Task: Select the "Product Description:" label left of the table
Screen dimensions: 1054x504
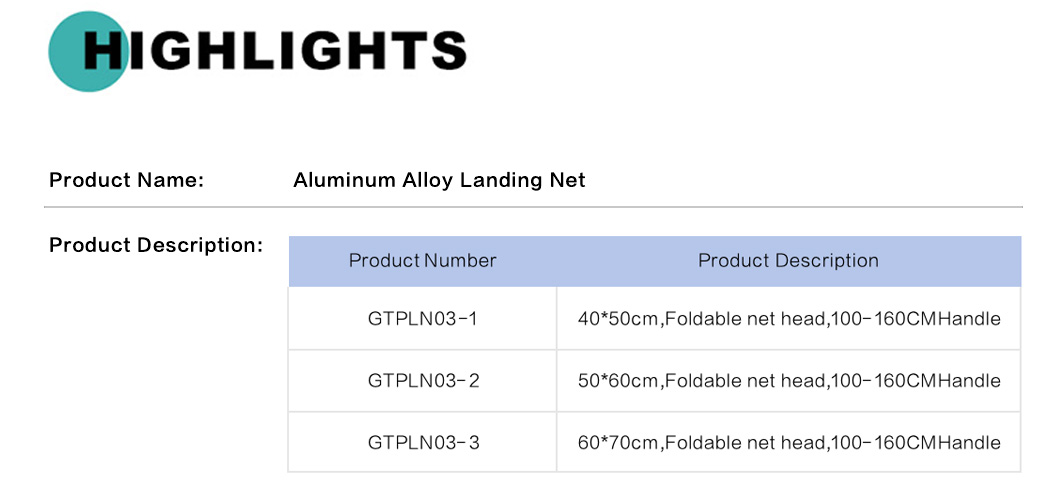Action: [x=156, y=245]
